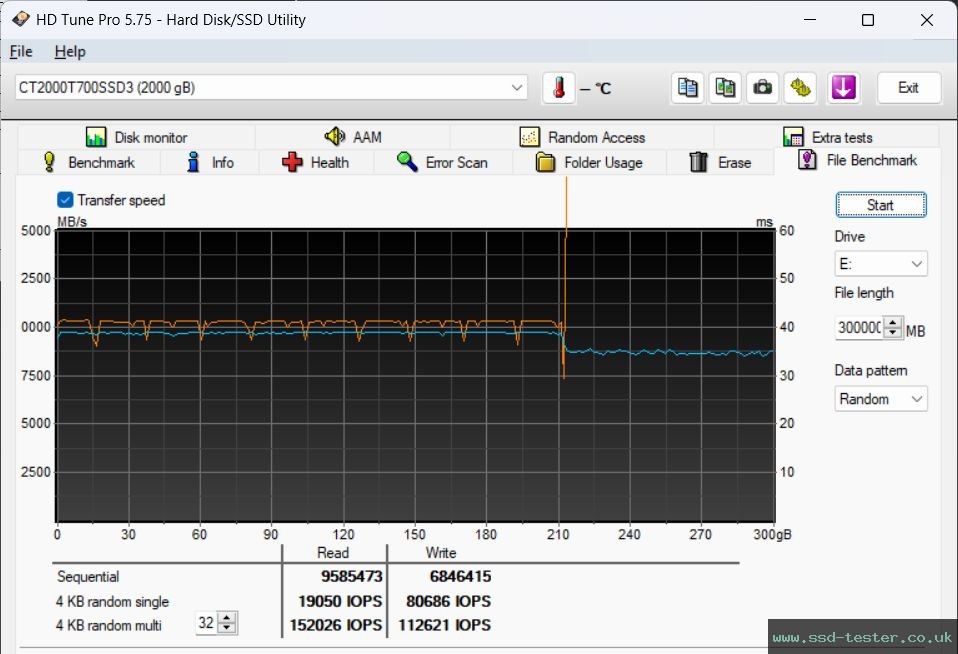Open the drive selection dropdown CT2000T700SSD3
The width and height of the screenshot is (958, 654).
pos(271,88)
